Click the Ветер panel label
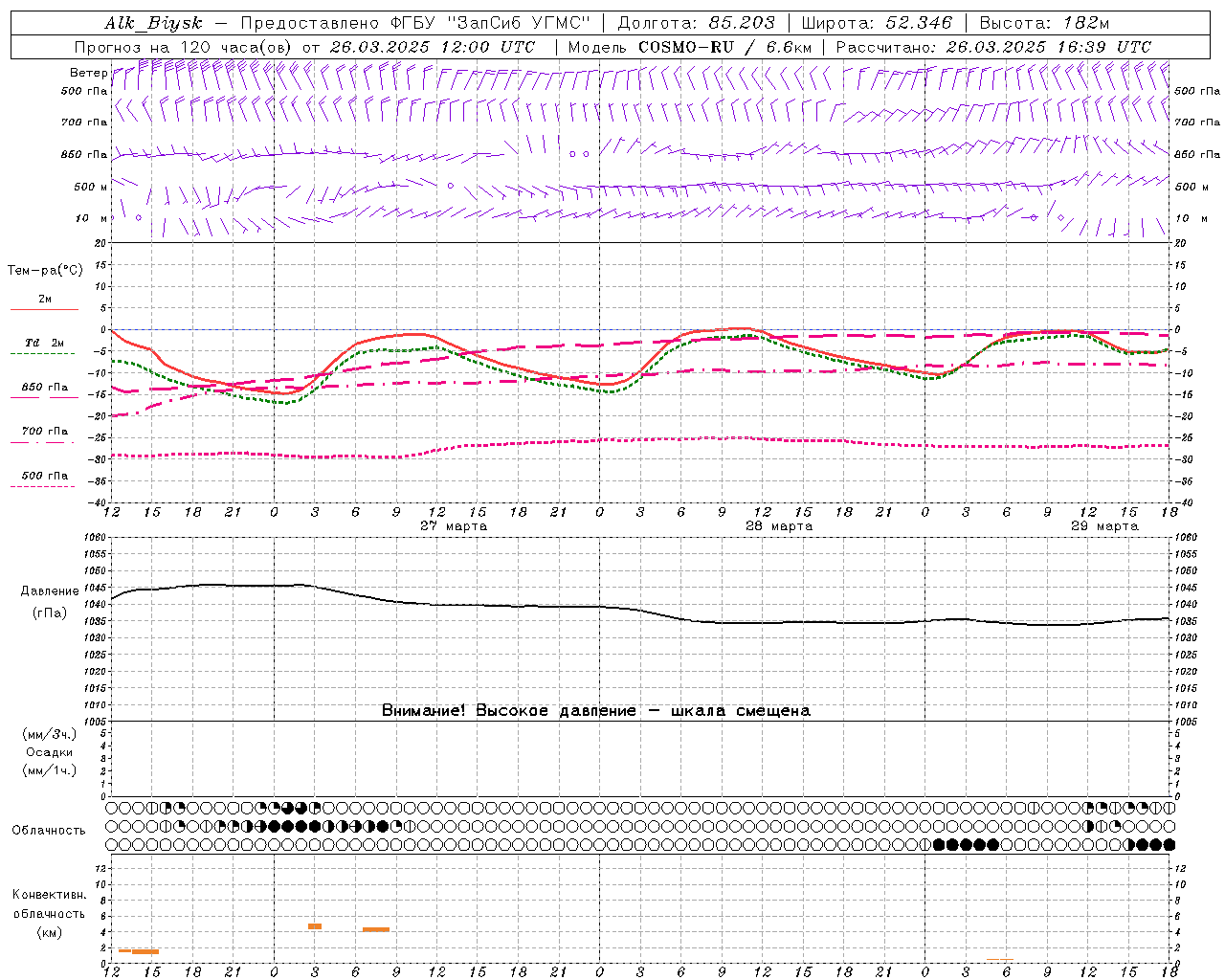This screenshot has height=980, width=1225. pyautogui.click(x=89, y=73)
